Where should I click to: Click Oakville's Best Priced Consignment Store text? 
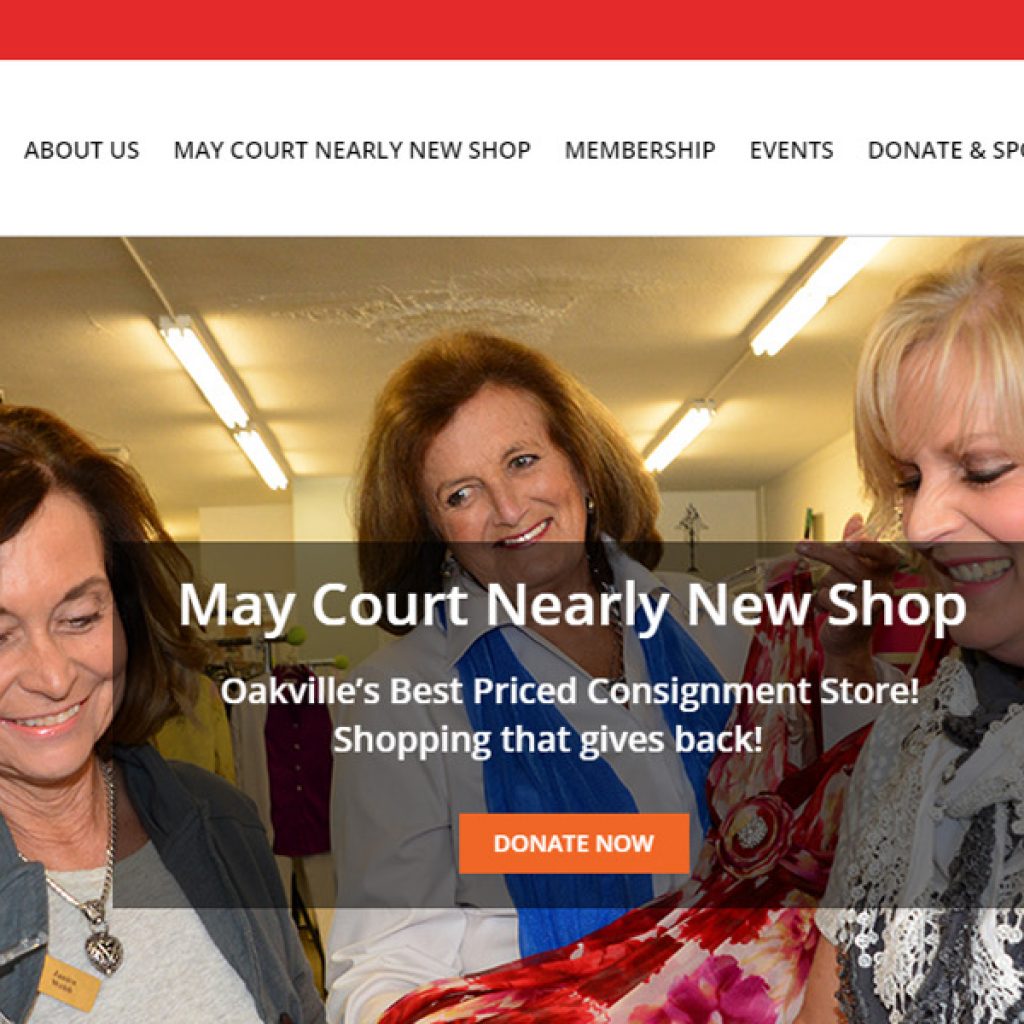[569, 691]
